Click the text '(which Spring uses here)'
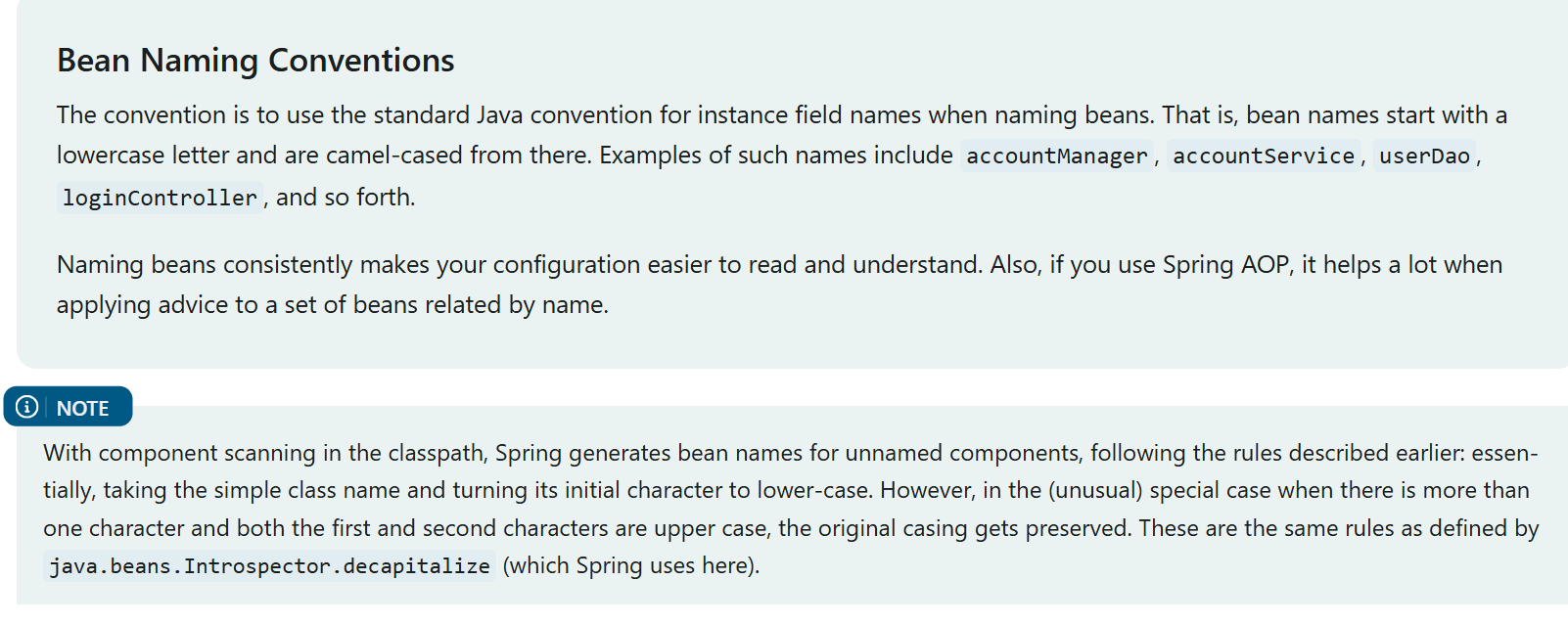 pos(629,565)
